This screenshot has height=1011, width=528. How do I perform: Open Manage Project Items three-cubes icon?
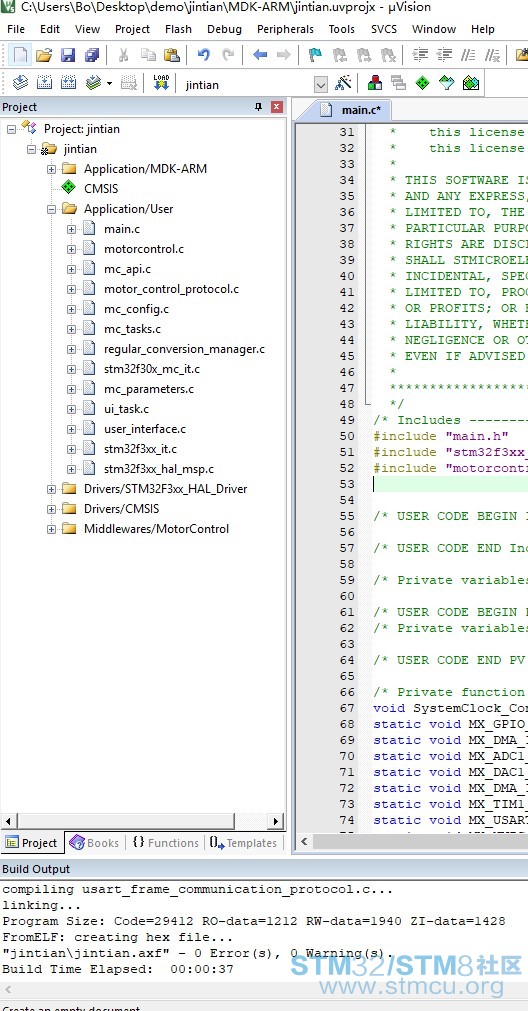point(375,83)
